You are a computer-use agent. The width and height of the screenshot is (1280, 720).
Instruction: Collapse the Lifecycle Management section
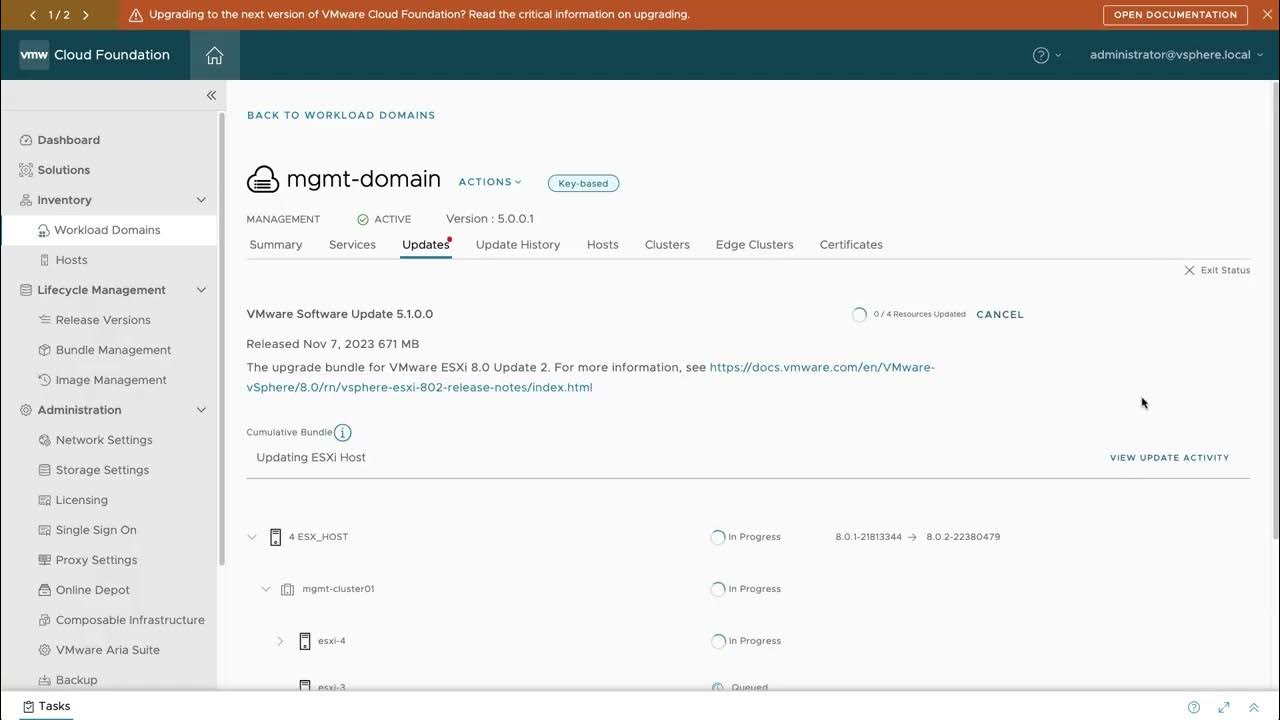click(201, 290)
